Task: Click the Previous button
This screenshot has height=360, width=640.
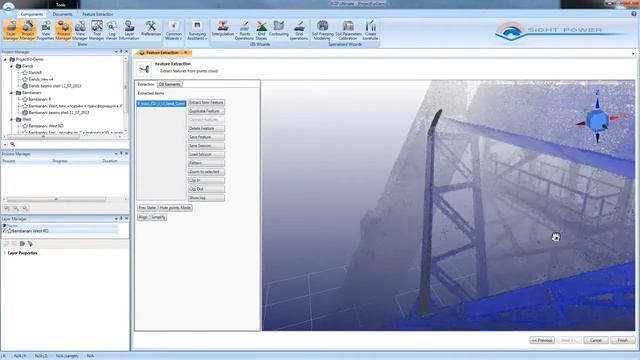Action: [542, 340]
